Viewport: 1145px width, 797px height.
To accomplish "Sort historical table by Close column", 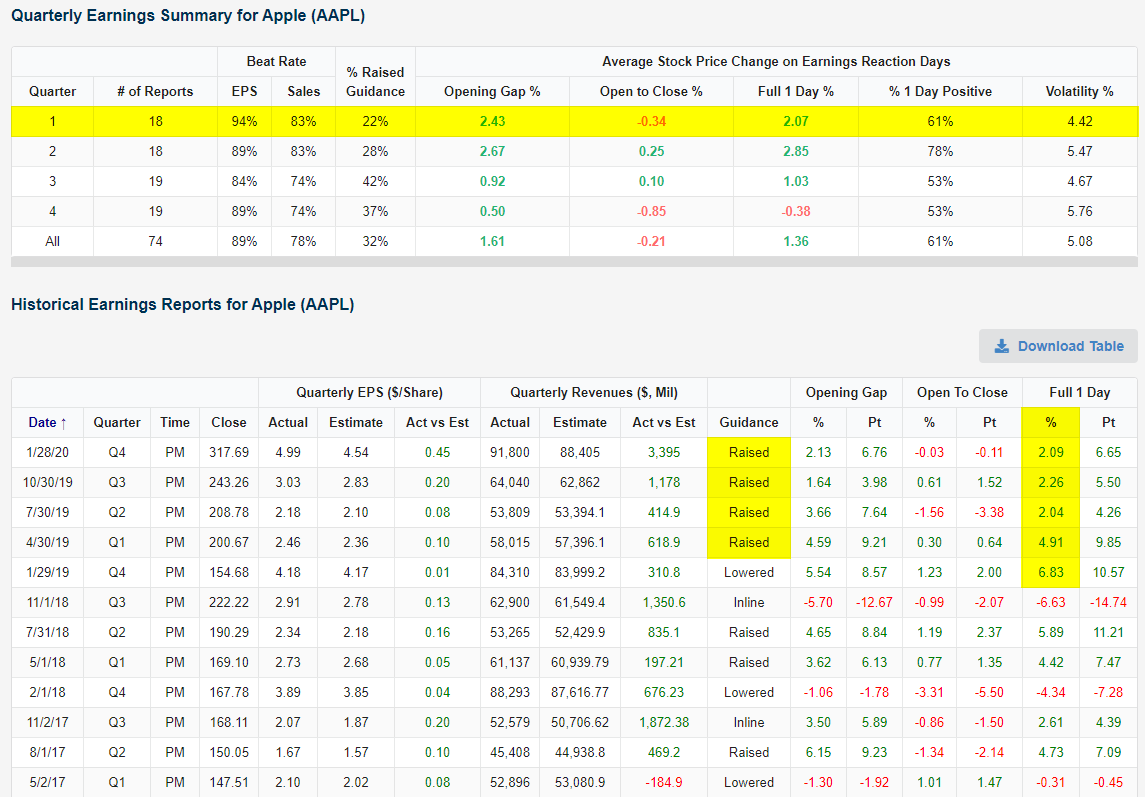I will [x=229, y=422].
